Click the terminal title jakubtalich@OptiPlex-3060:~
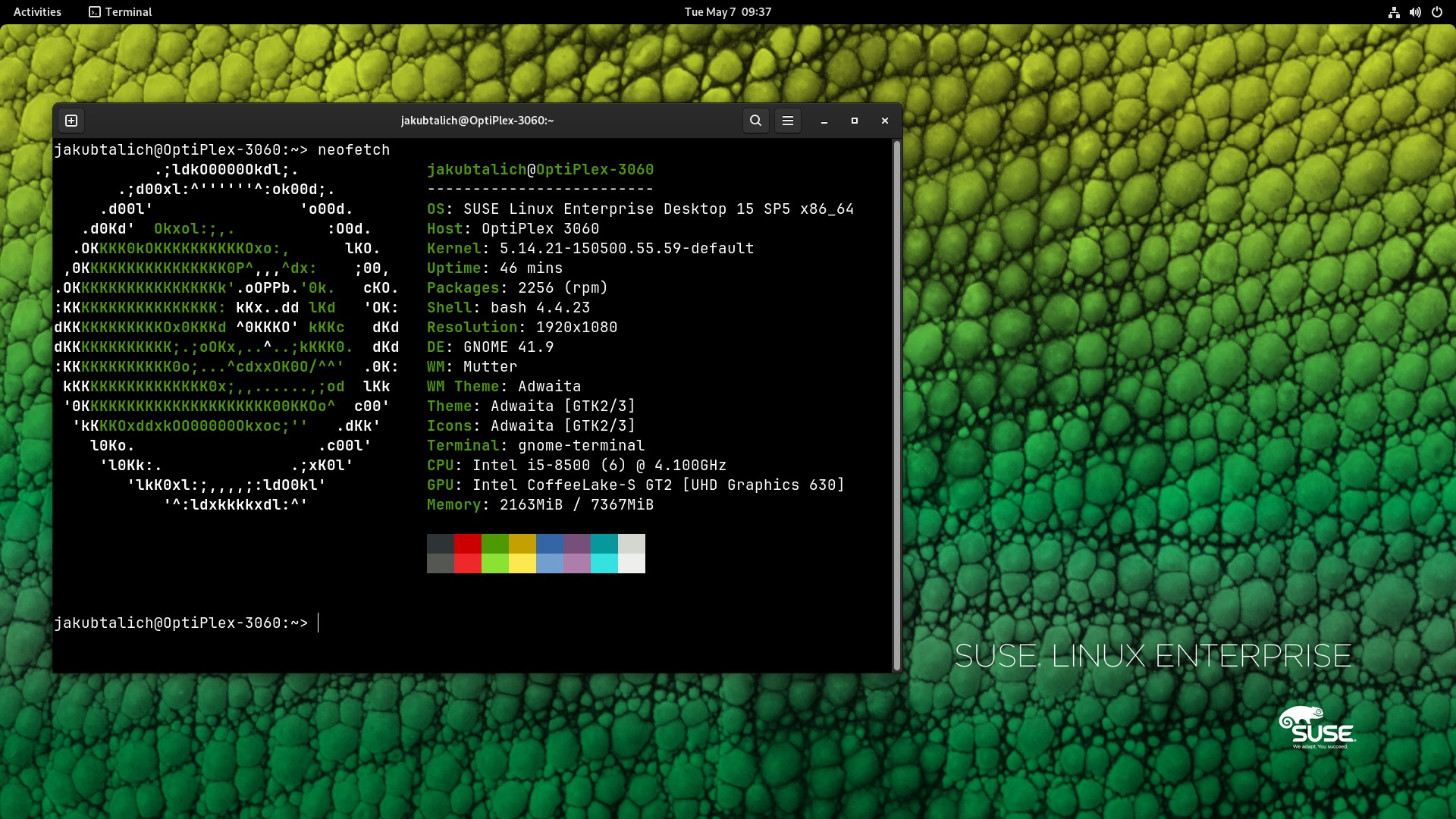Image resolution: width=1456 pixels, height=819 pixels. 477,121
